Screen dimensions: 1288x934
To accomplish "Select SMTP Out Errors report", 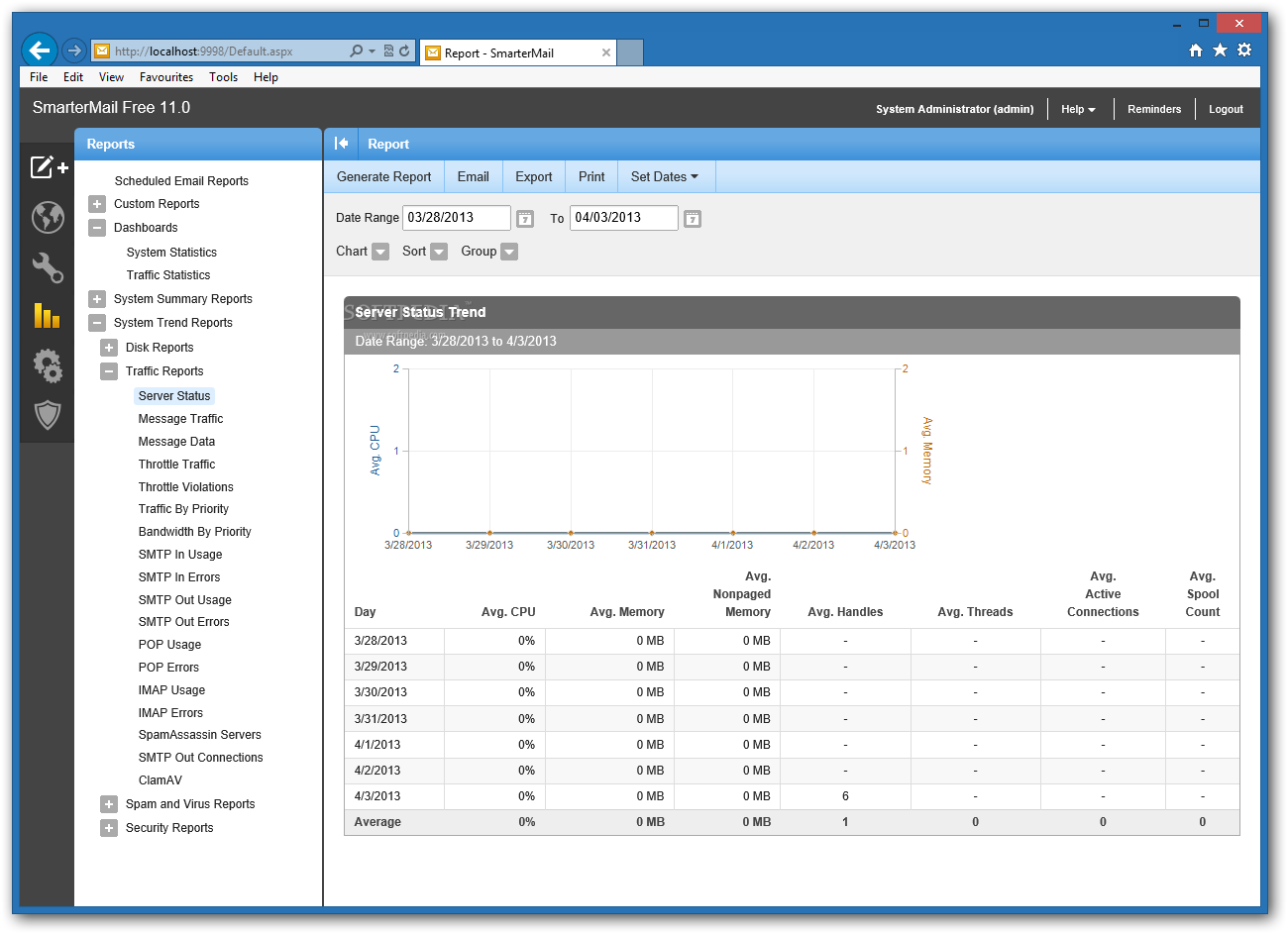I will 184,622.
